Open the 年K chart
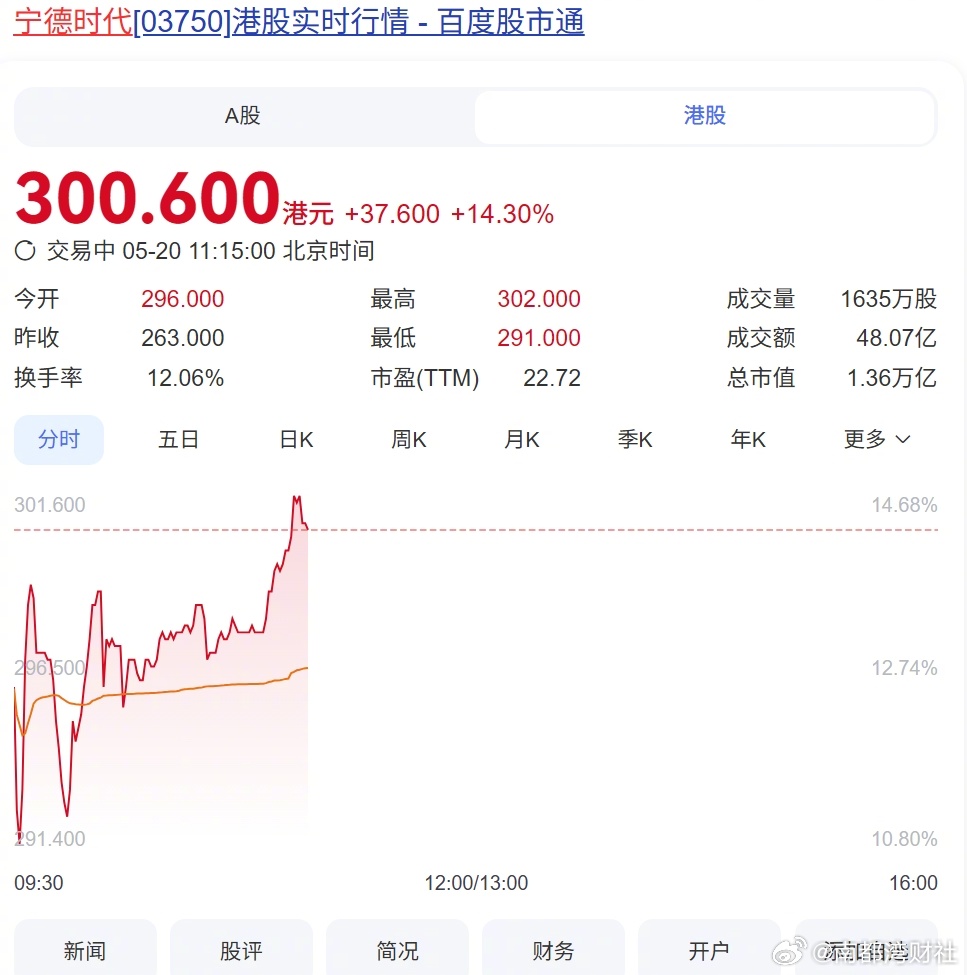 point(748,440)
